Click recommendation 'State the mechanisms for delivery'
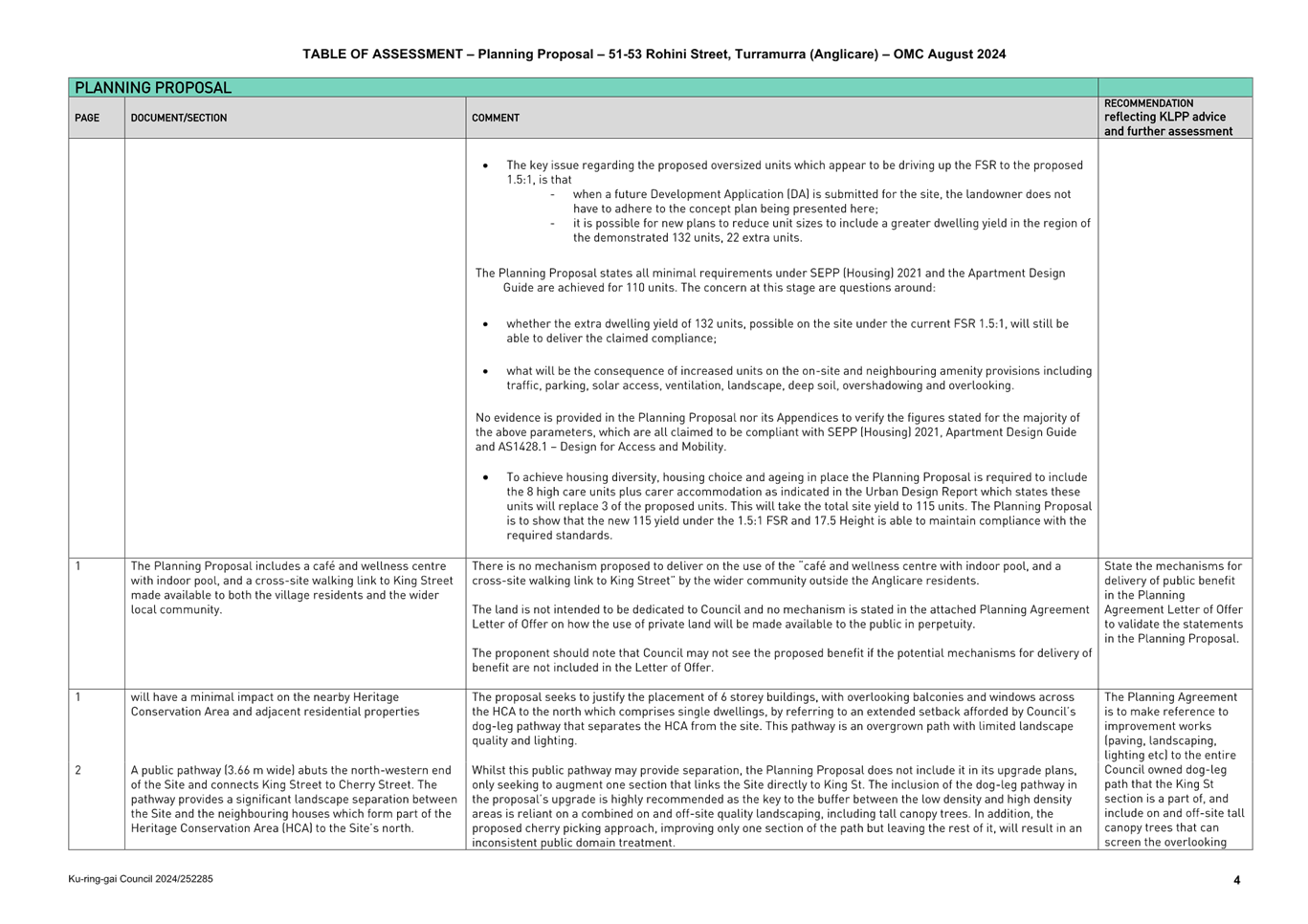The width and height of the screenshot is (1308, 924). 1173,602
